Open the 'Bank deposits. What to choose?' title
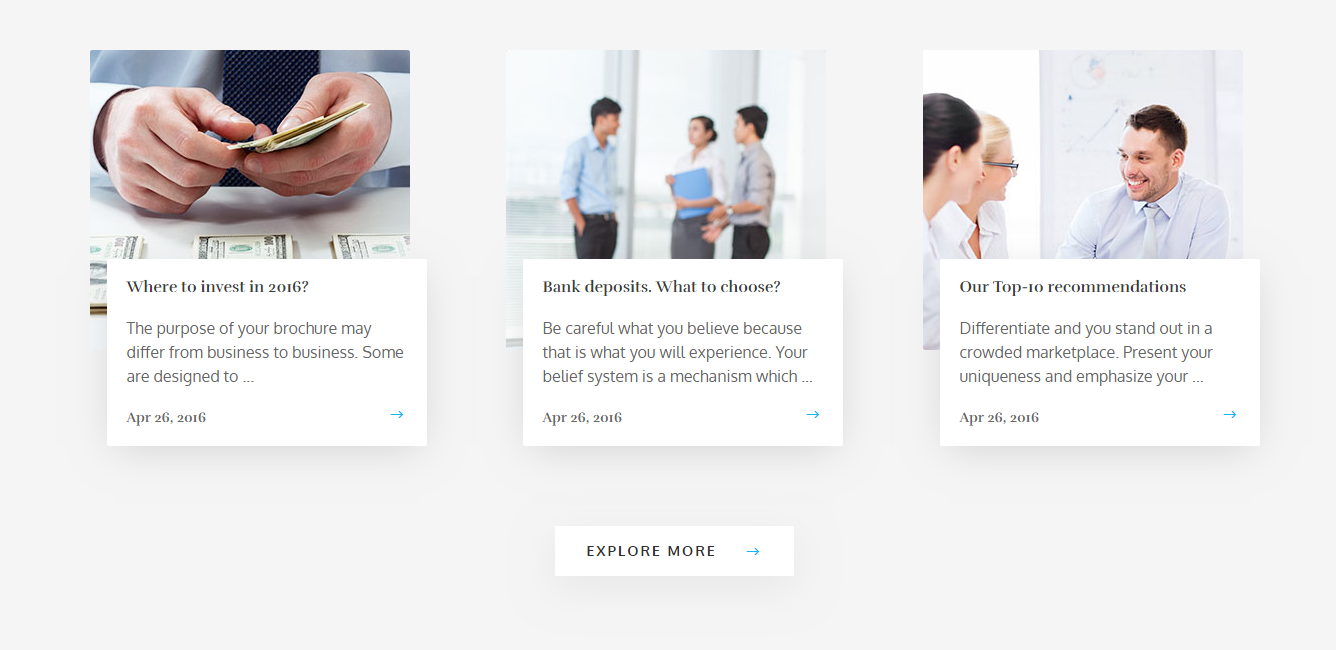The width and height of the screenshot is (1336, 650). [x=662, y=287]
